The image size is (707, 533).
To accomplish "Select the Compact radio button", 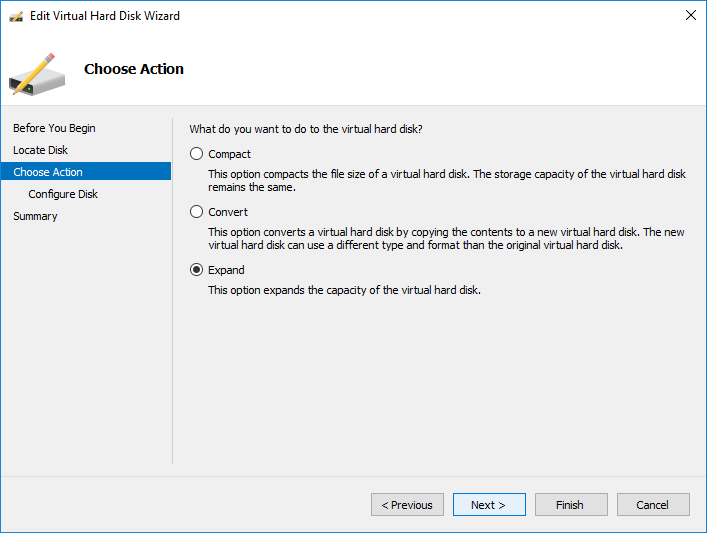I will [x=197, y=154].
